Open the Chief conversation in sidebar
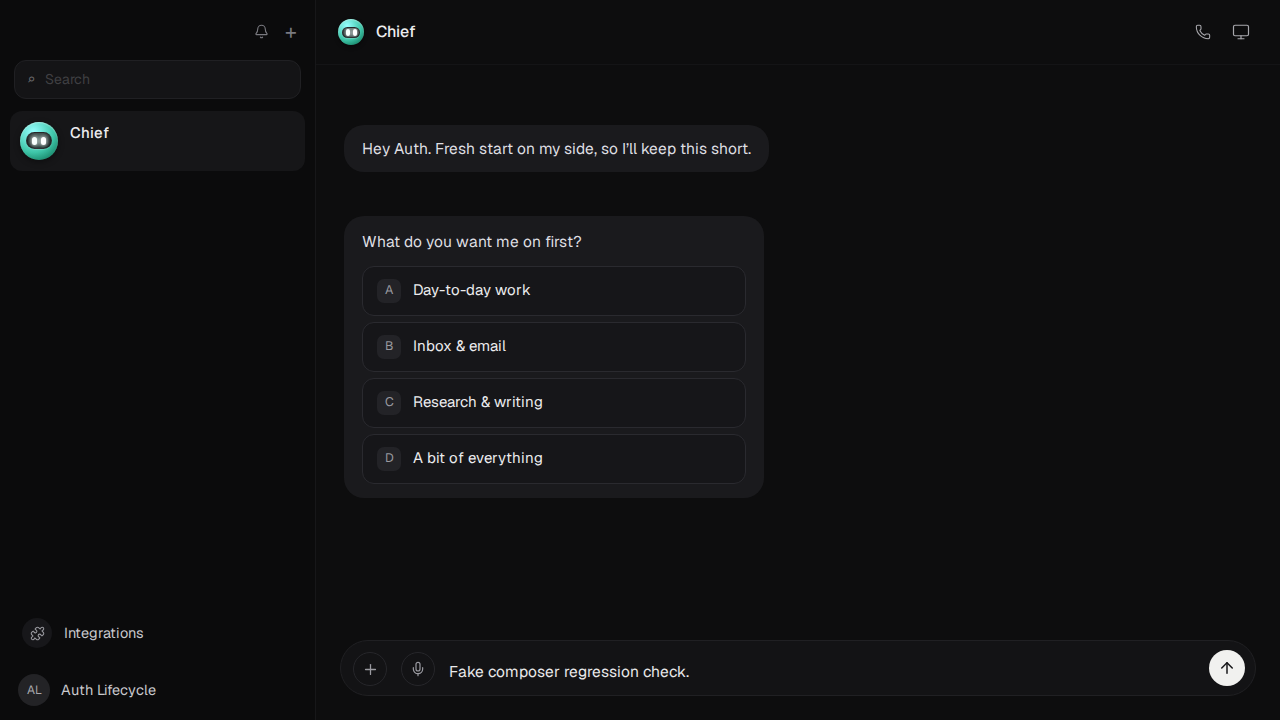 coord(157,141)
